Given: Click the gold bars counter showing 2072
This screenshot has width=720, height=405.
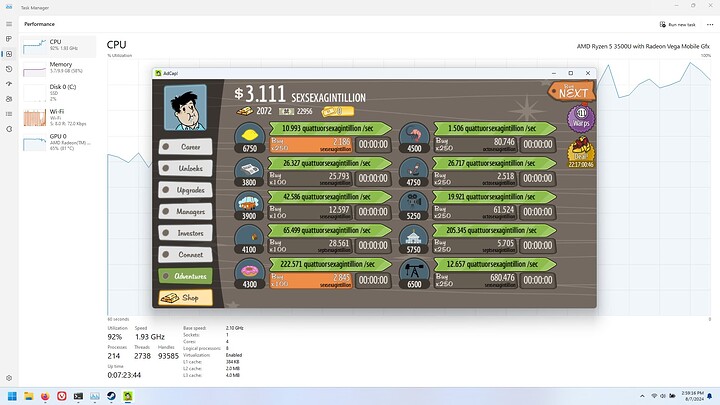Looking at the screenshot, I should coord(254,111).
